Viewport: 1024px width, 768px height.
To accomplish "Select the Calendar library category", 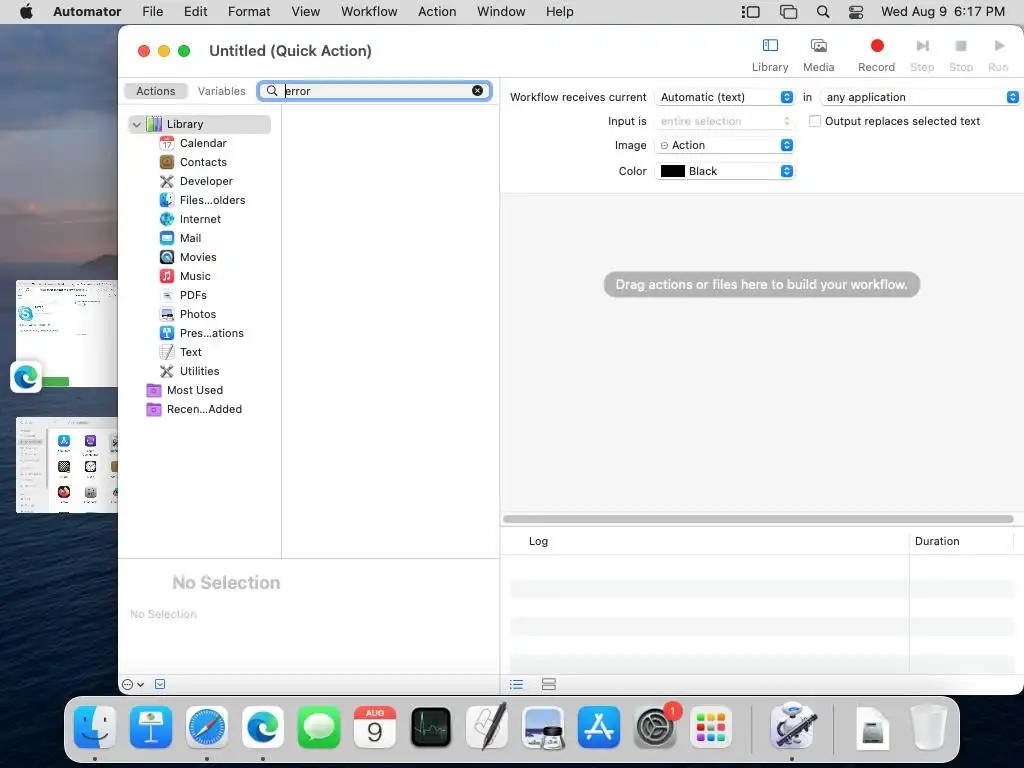I will (203, 143).
